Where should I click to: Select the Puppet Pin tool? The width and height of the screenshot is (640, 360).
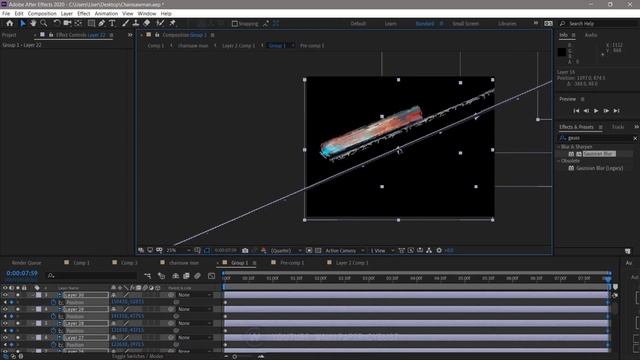pos(172,24)
